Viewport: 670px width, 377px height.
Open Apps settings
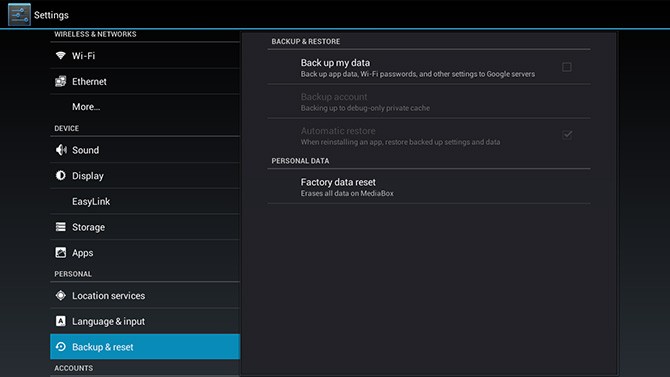pyautogui.click(x=145, y=253)
